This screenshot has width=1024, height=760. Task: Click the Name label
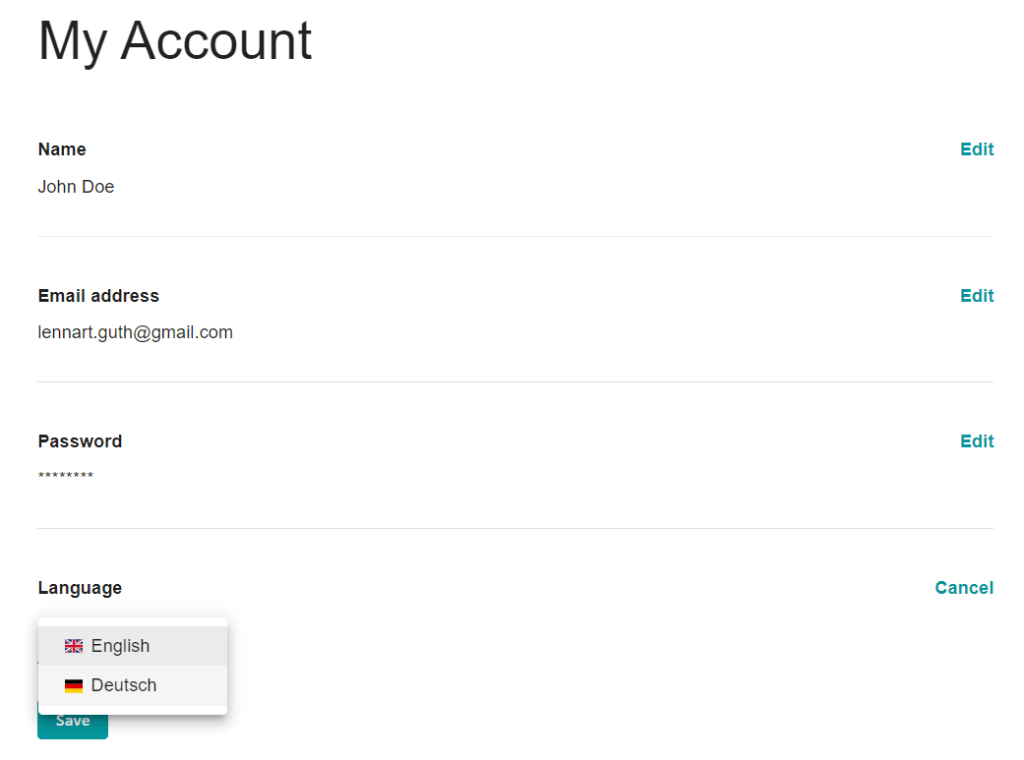click(62, 149)
